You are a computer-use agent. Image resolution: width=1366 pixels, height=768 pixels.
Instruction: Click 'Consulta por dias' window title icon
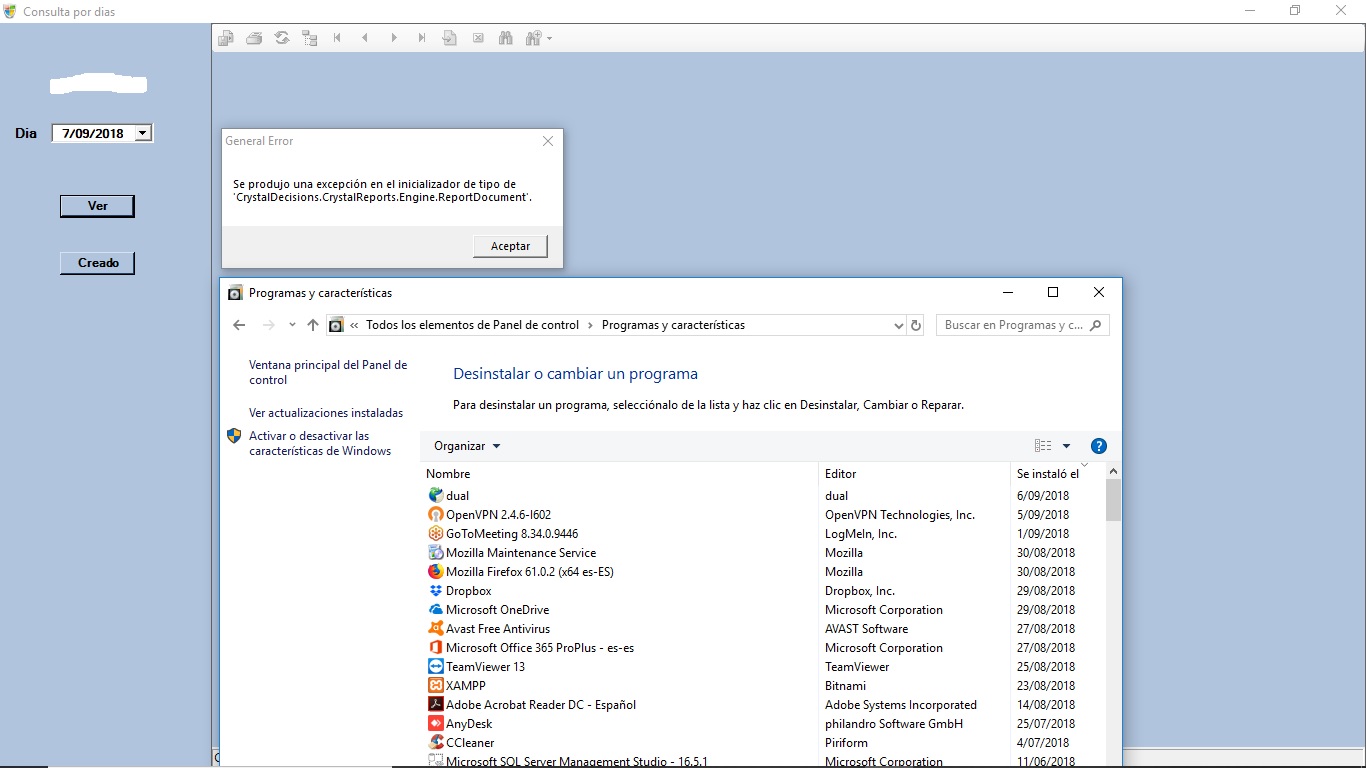coord(10,11)
